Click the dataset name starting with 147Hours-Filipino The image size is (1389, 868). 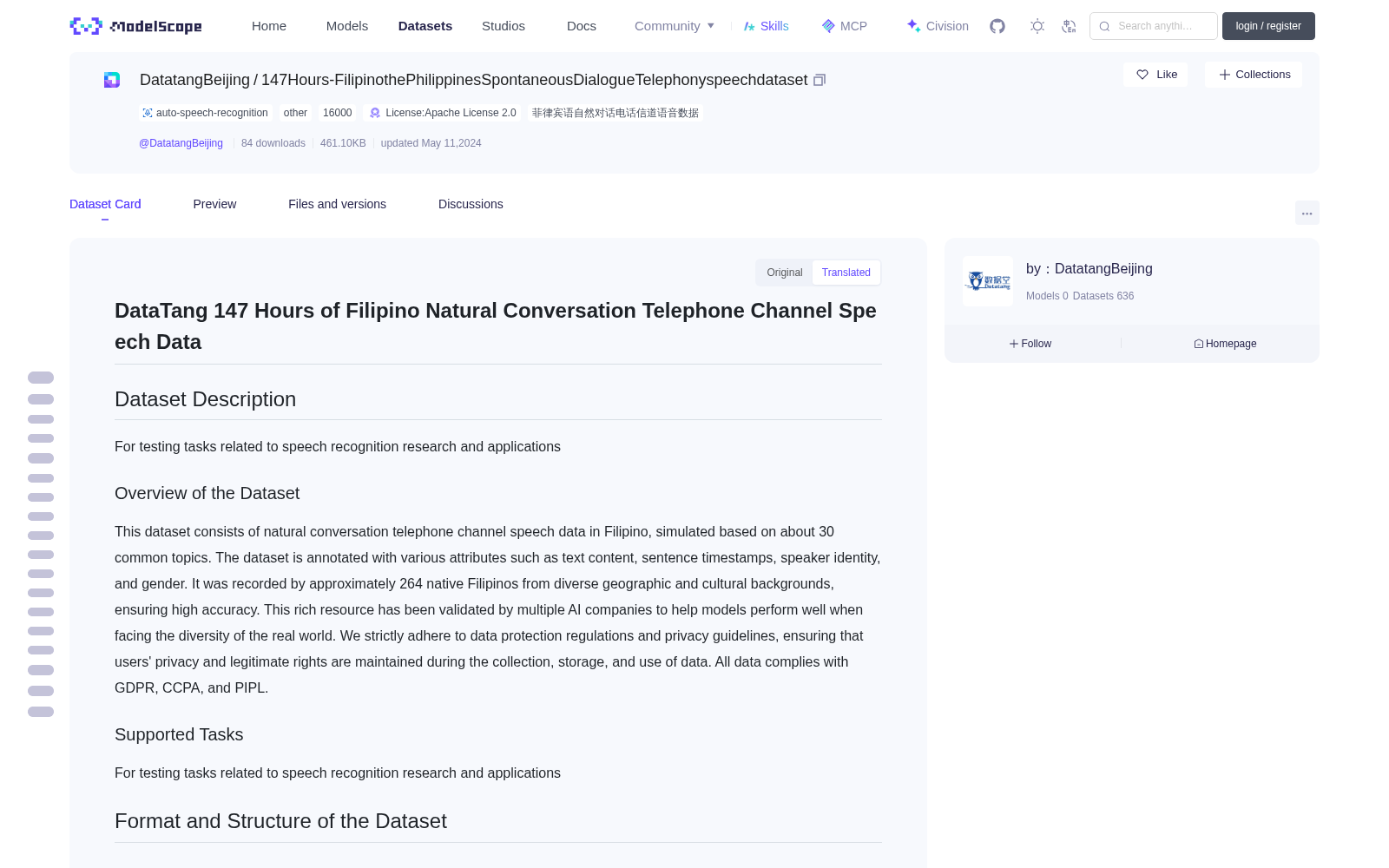[x=535, y=80]
